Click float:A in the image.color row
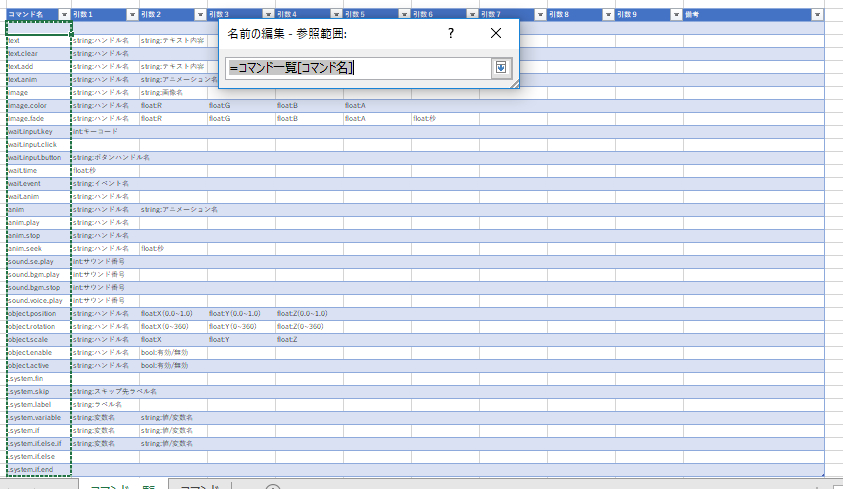The height and width of the screenshot is (489, 843). [377, 106]
